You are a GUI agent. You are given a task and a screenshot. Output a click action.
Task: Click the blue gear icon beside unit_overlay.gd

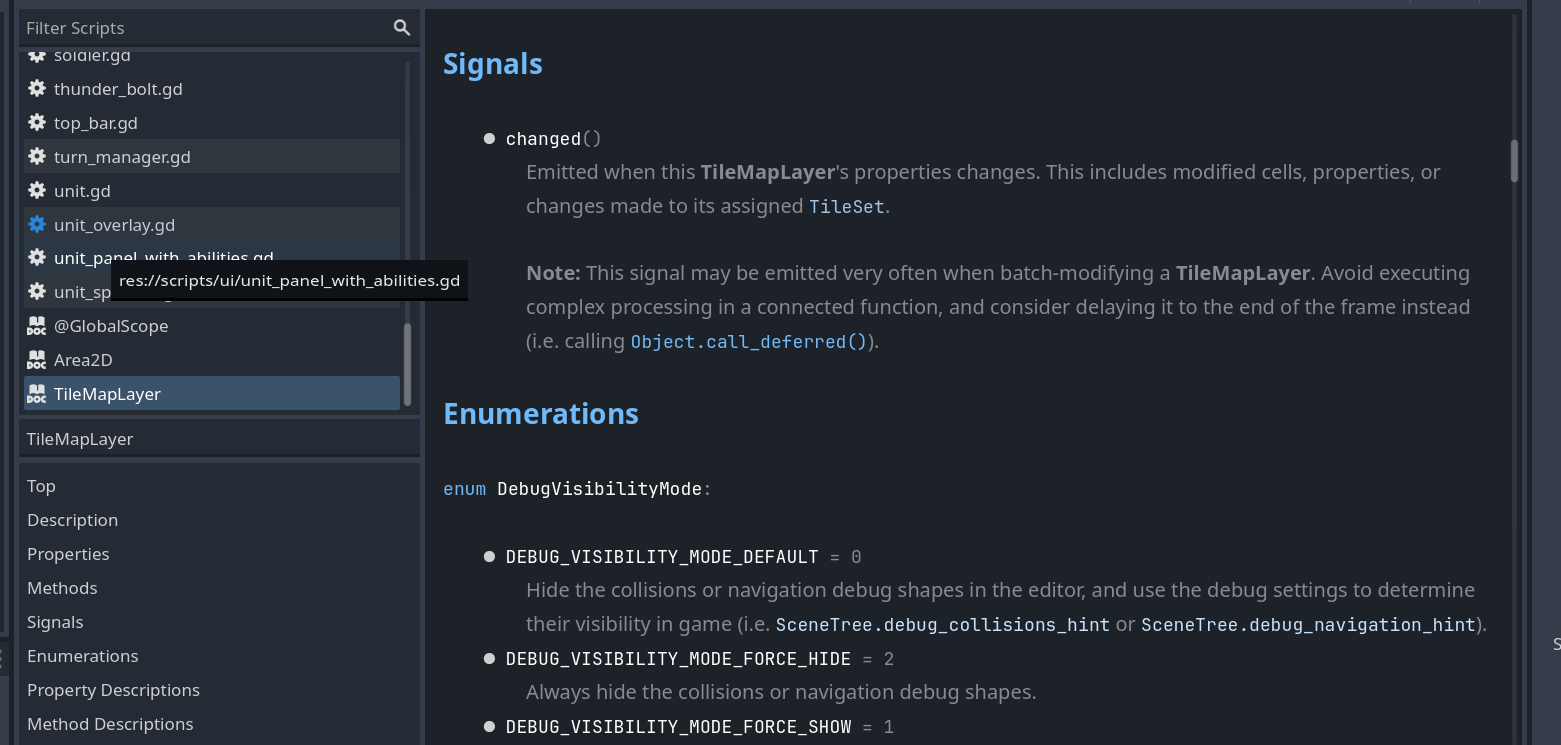tap(37, 225)
